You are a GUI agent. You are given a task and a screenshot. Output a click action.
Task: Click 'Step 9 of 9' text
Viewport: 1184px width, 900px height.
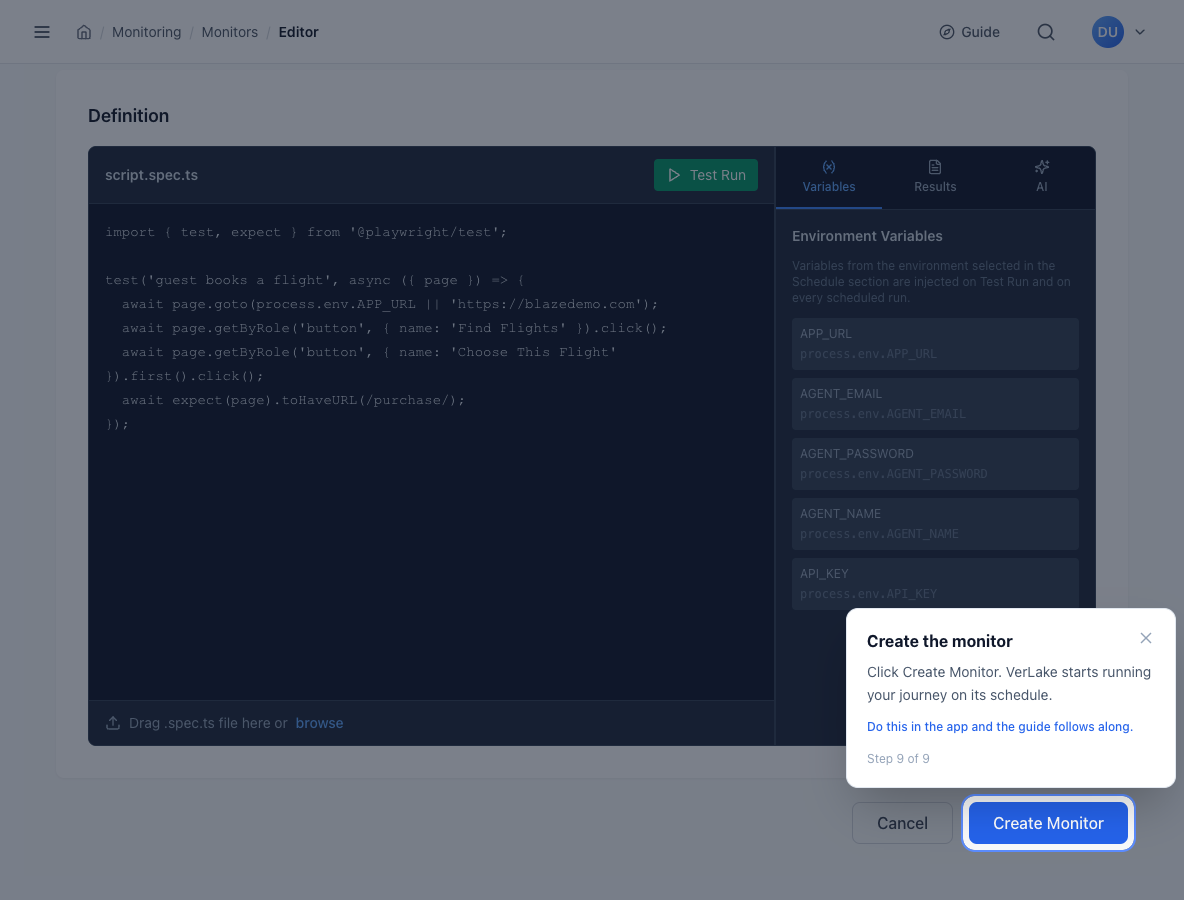[x=898, y=759]
